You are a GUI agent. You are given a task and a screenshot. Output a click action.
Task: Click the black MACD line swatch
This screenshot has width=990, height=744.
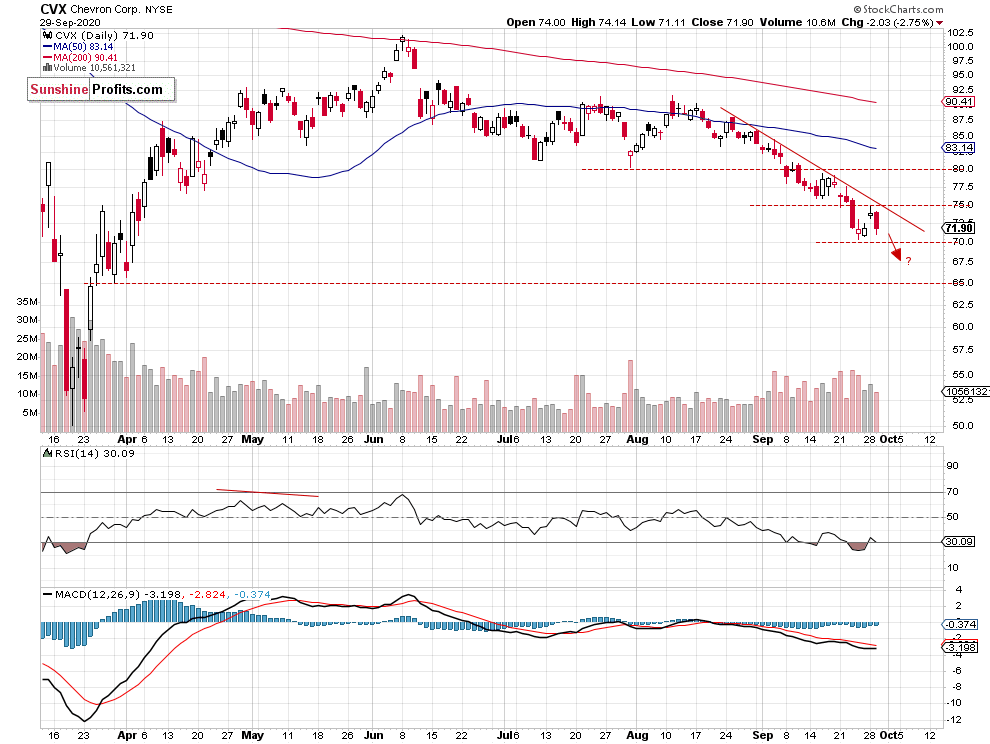(x=47, y=595)
